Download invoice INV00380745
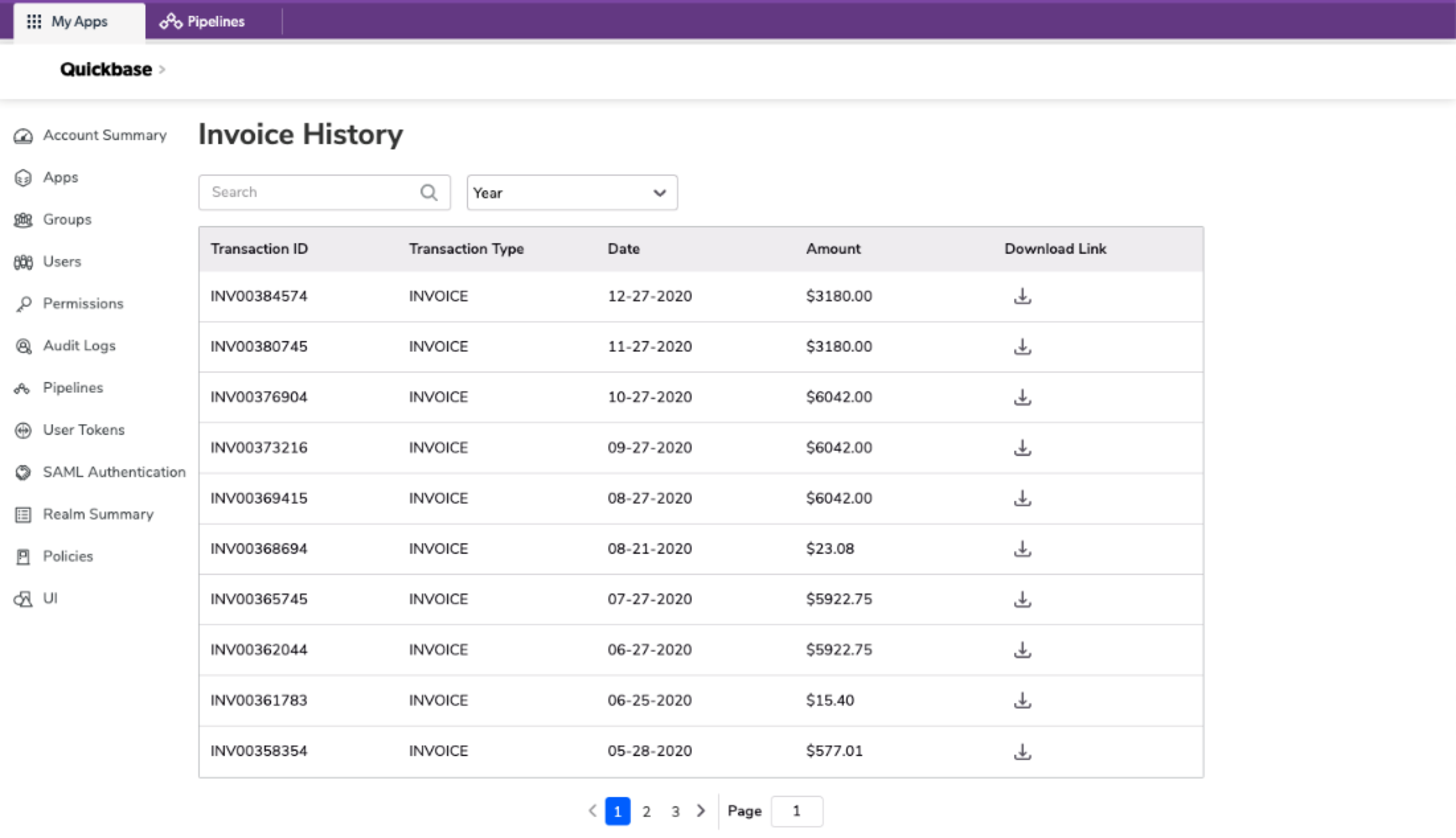 1022,346
